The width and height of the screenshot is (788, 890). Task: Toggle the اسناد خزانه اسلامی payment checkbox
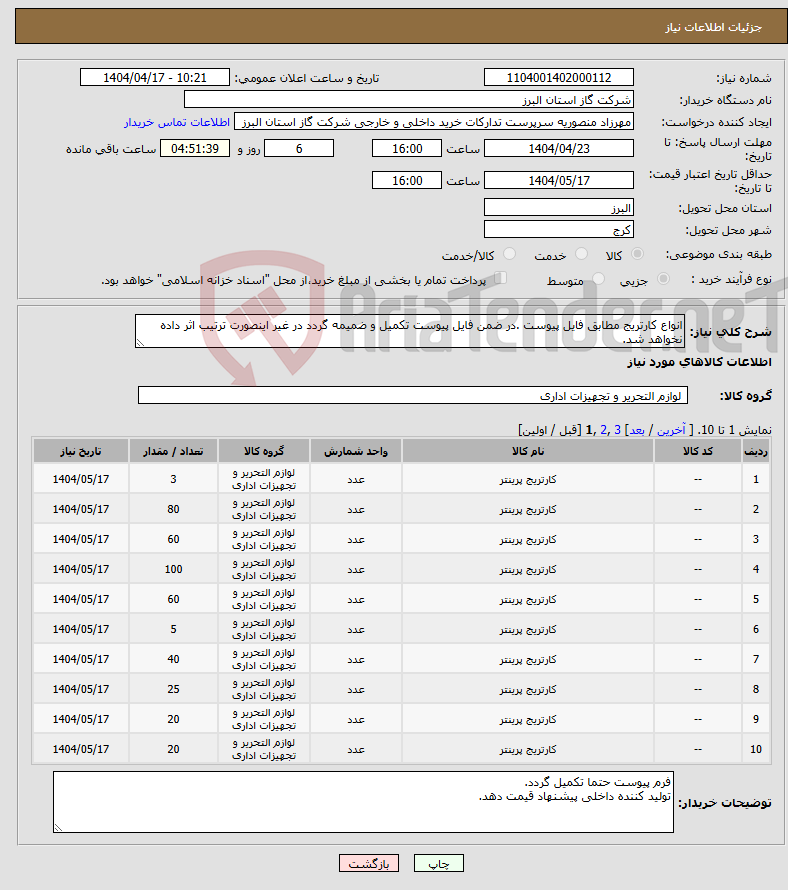(x=500, y=278)
